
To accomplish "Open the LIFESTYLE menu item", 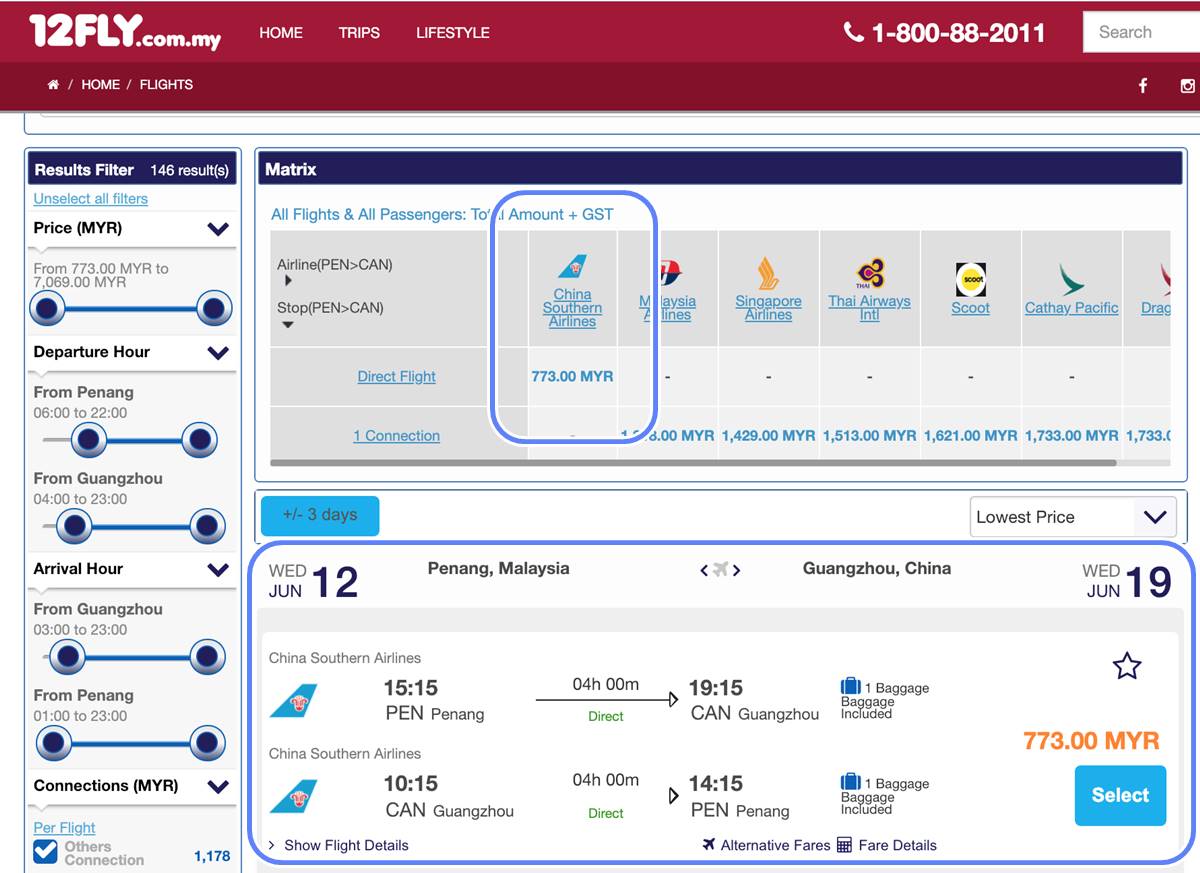I will pos(453,33).
